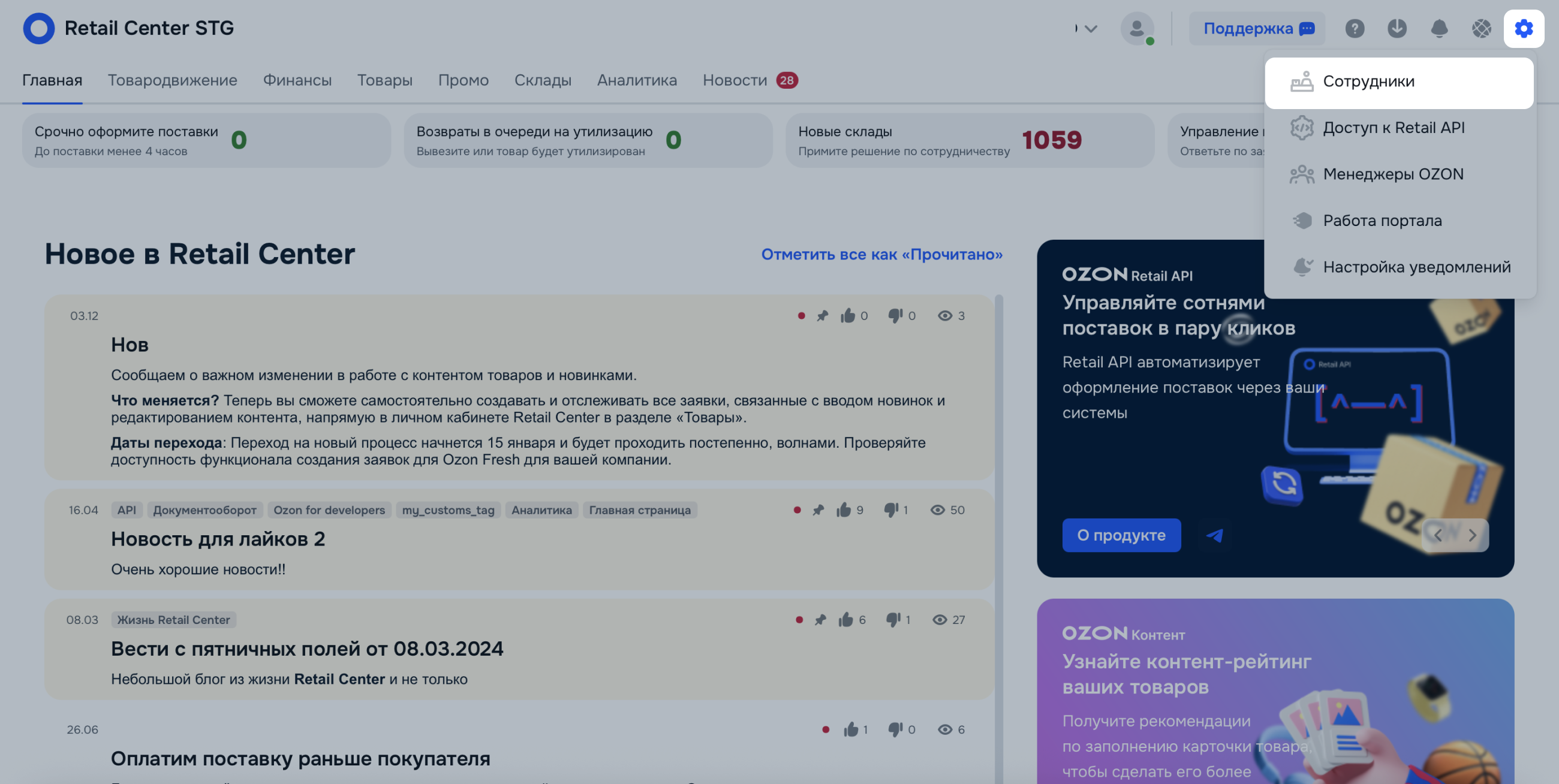The height and width of the screenshot is (784, 1559).
Task: Click the help question mark icon
Action: click(x=1355, y=28)
